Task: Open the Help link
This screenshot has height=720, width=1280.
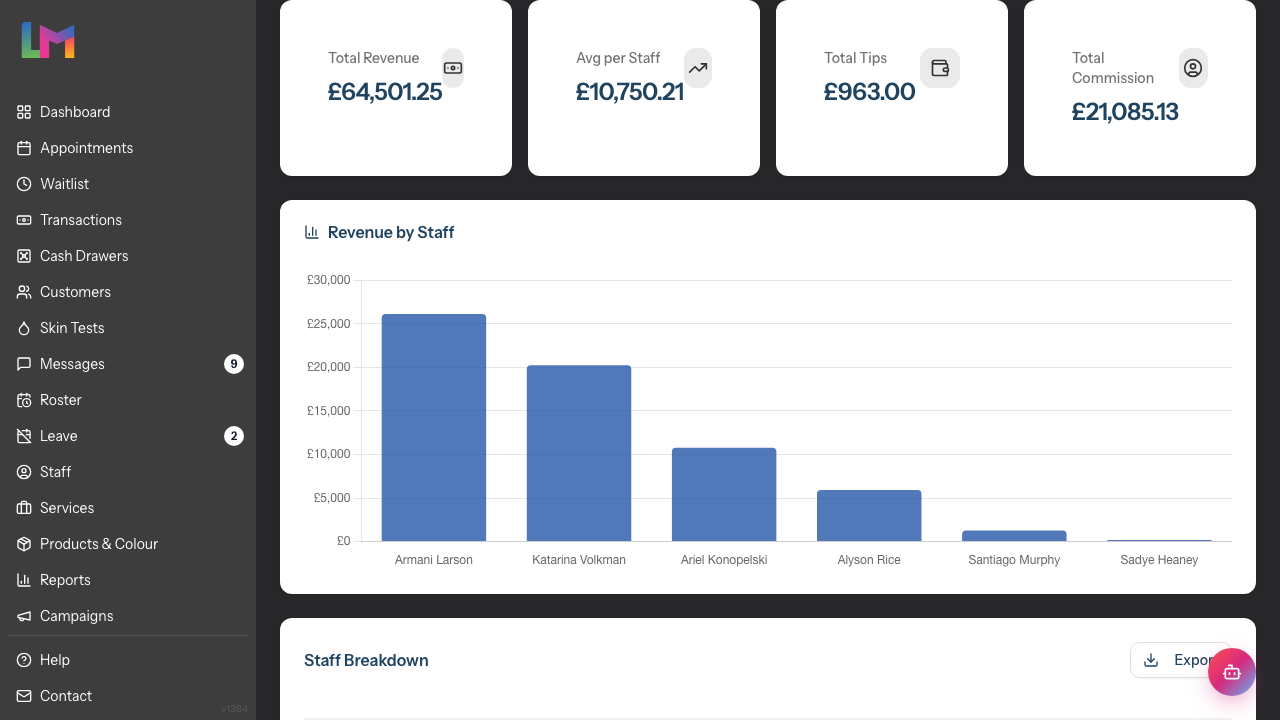Action: coord(128,660)
